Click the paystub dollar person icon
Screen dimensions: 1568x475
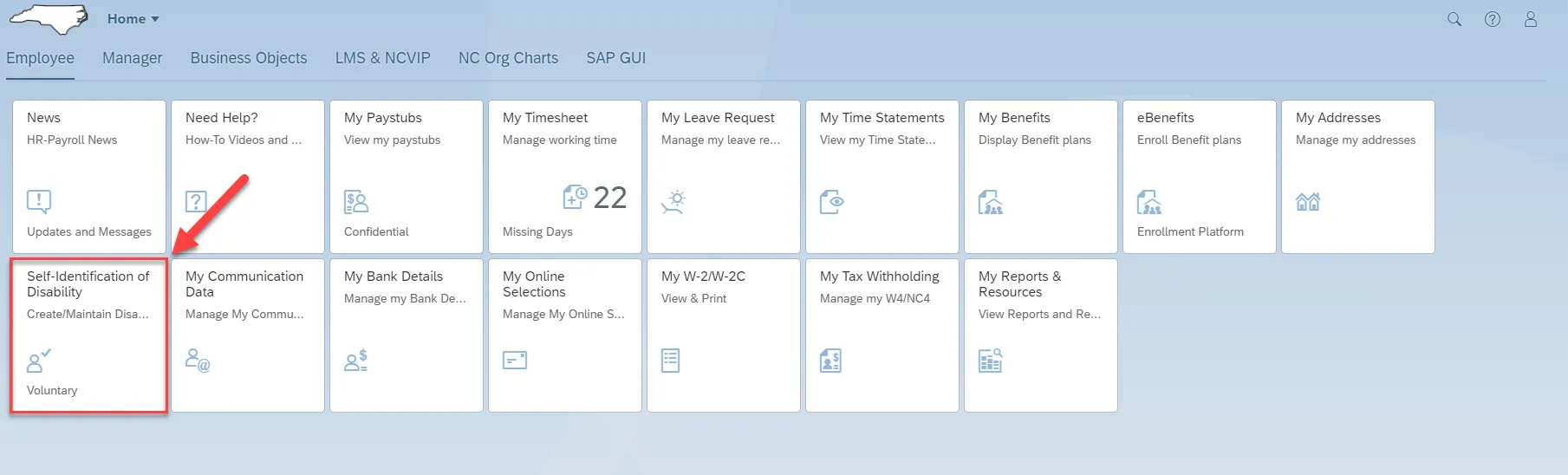click(x=356, y=202)
